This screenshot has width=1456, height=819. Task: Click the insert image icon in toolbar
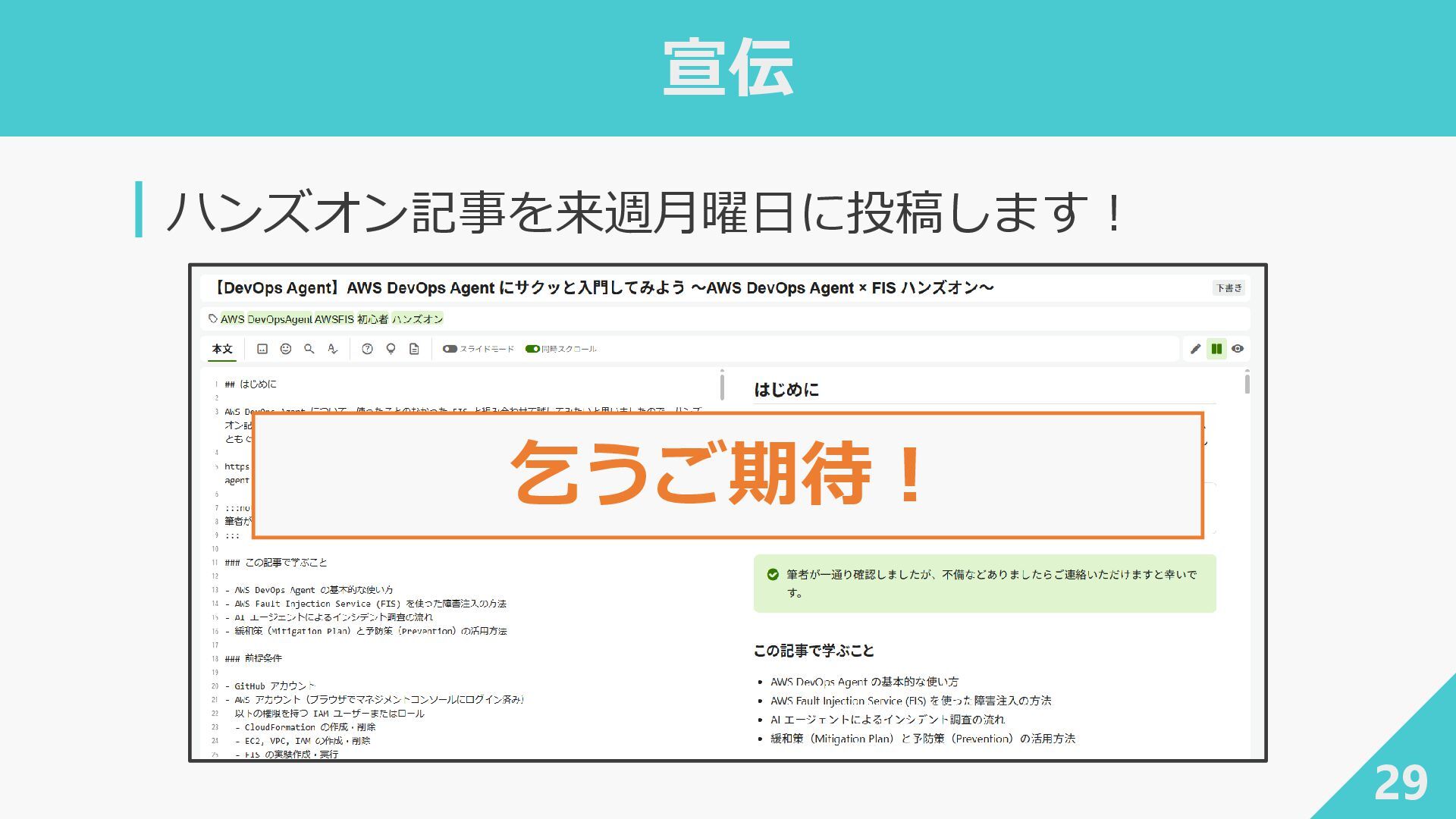pyautogui.click(x=262, y=349)
